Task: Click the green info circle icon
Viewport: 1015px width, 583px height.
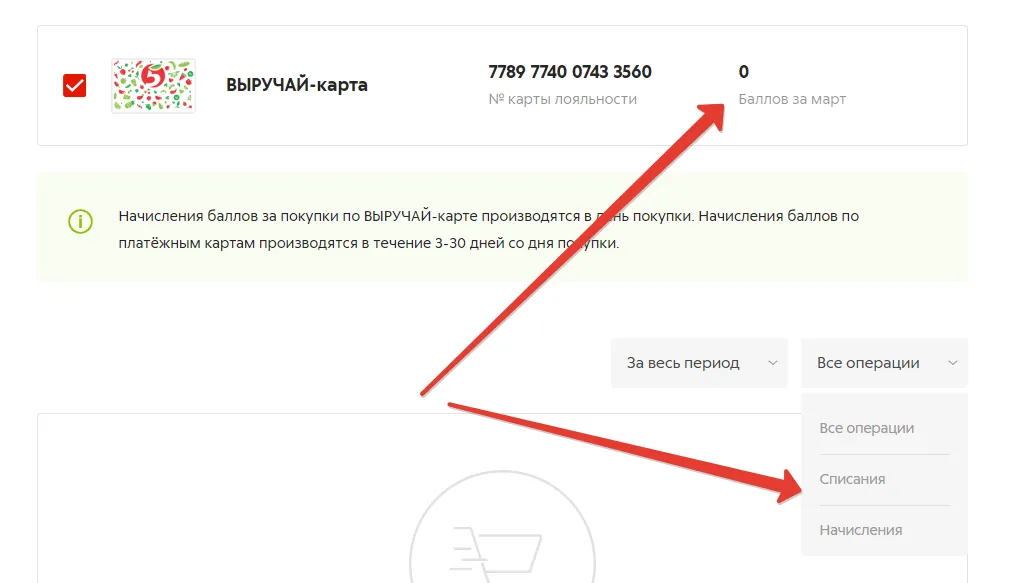Action: tap(80, 221)
